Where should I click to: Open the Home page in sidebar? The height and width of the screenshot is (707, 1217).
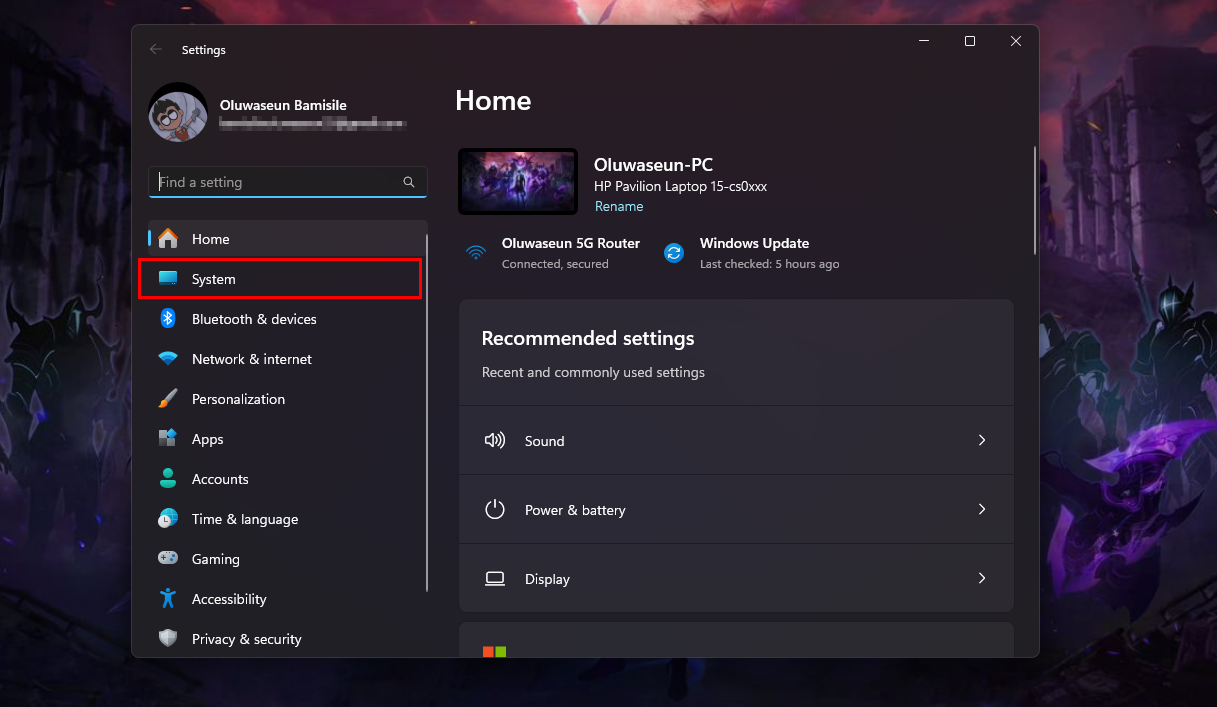tap(288, 239)
